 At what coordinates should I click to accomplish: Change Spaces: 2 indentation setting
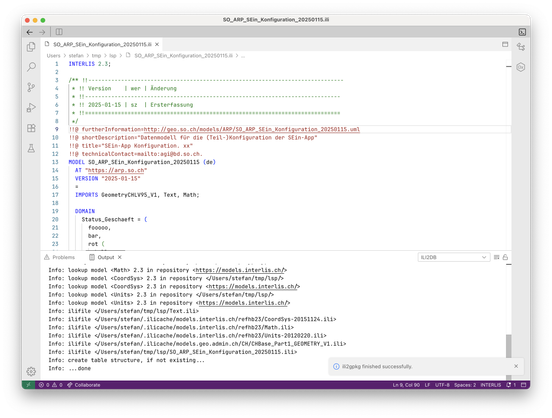pyautogui.click(x=465, y=385)
